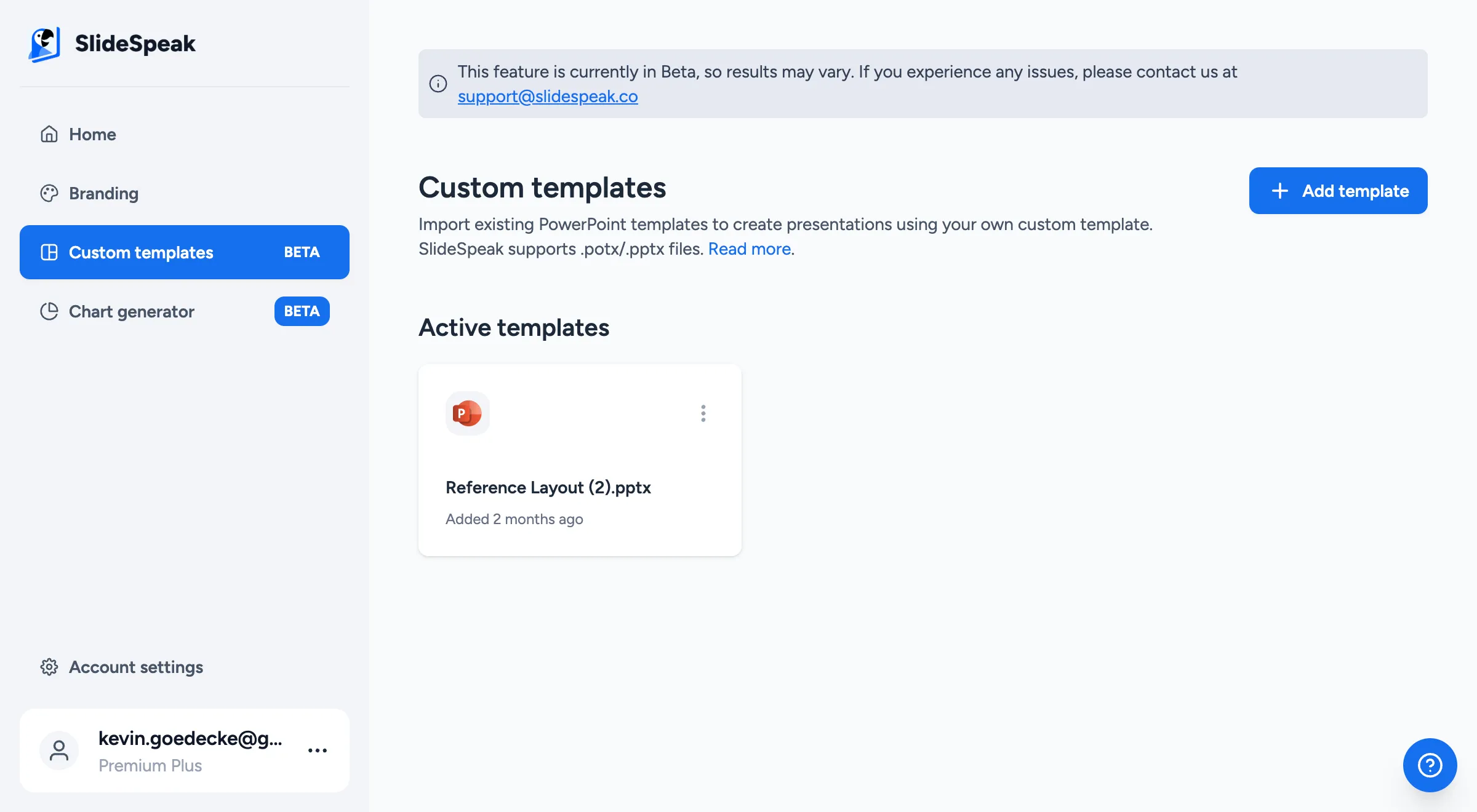The width and height of the screenshot is (1477, 812).
Task: Click the kevin.goedecke account email
Action: (190, 738)
